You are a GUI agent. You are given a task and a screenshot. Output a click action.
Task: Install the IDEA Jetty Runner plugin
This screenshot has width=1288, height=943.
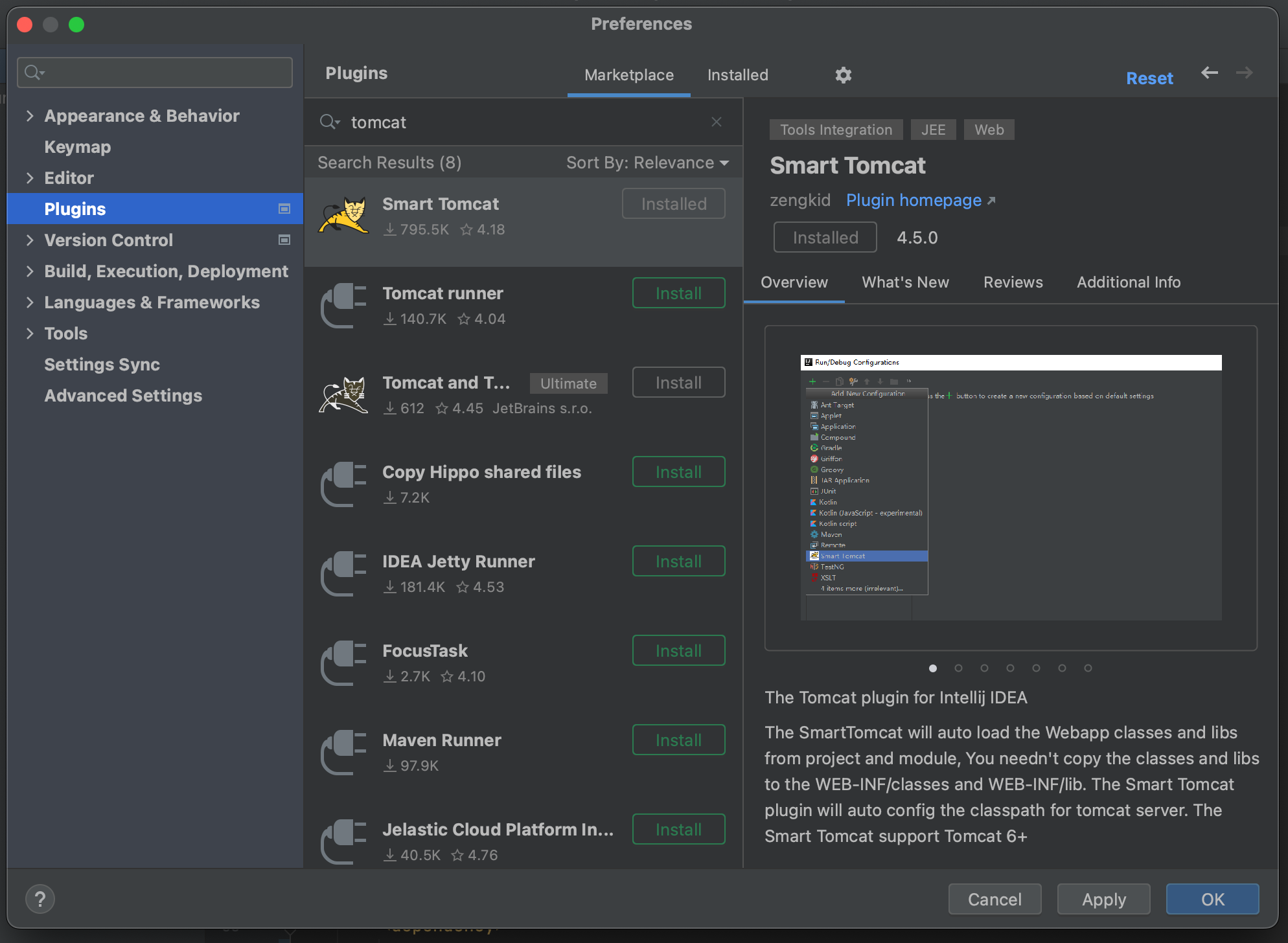[x=678, y=562]
